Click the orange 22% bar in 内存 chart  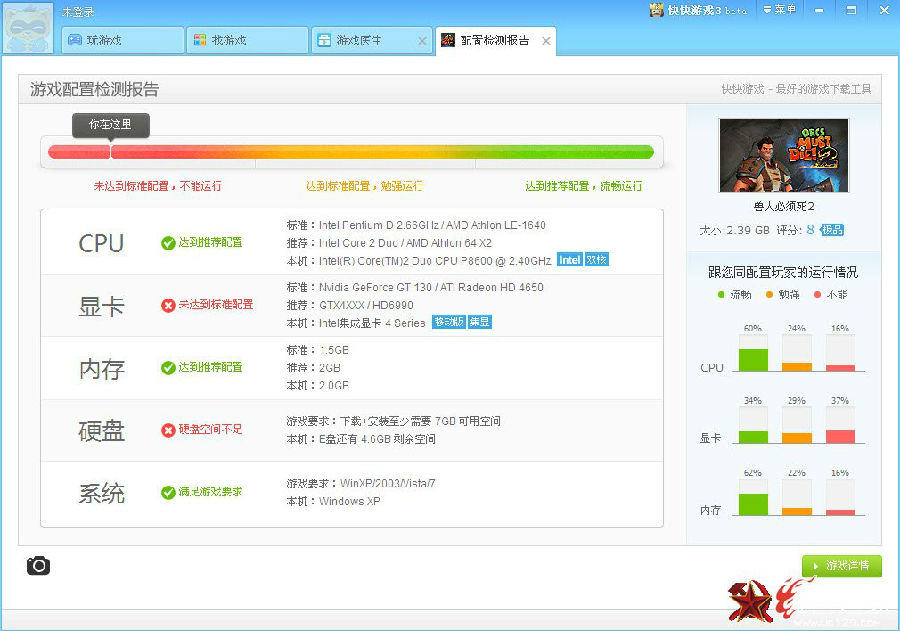(x=797, y=511)
